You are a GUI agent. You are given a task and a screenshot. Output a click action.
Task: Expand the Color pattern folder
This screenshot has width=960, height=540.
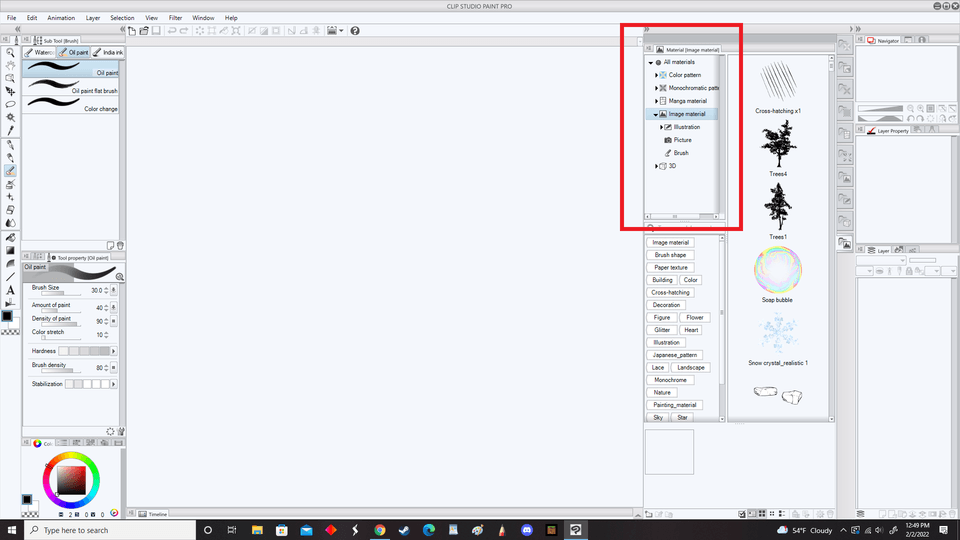coord(656,75)
